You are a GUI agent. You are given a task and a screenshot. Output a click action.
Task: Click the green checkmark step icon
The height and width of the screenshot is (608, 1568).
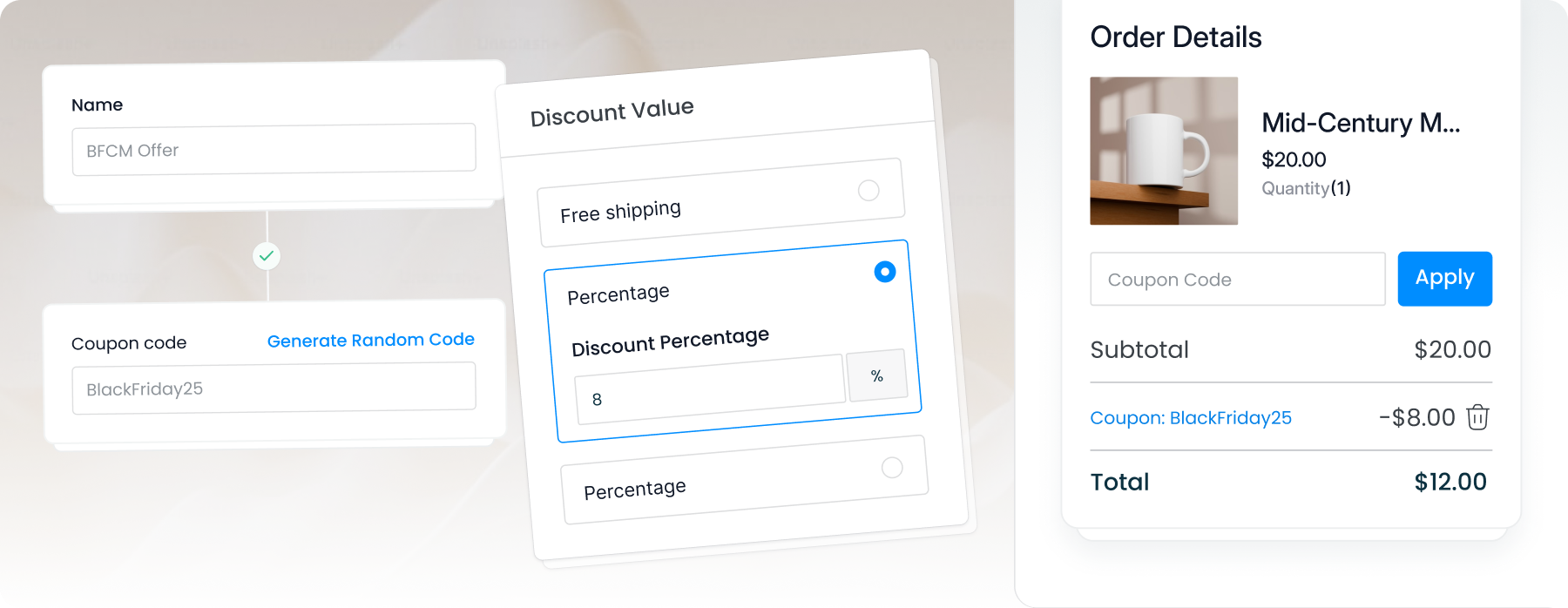[x=267, y=256]
